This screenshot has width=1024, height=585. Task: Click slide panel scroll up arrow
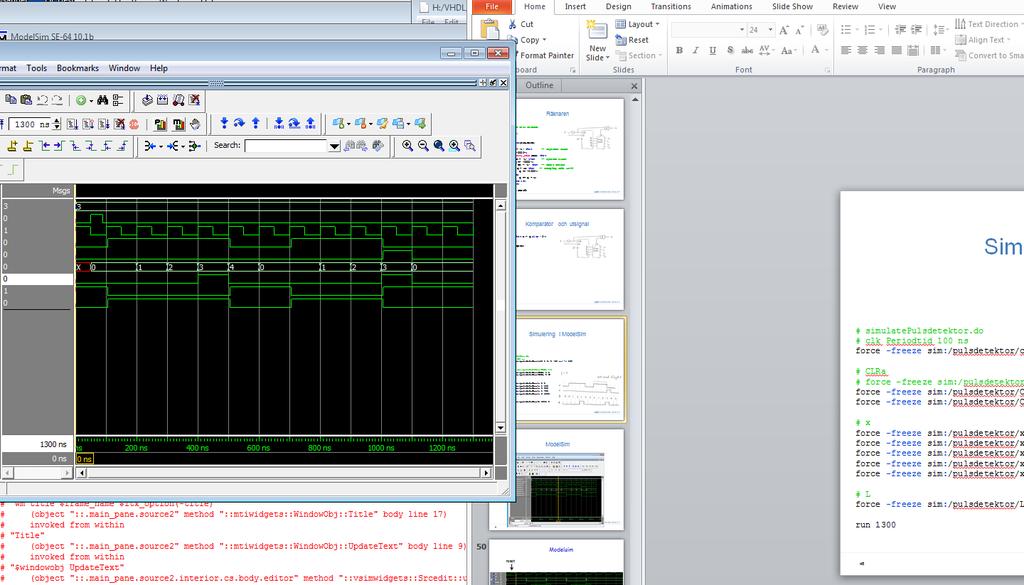pos(635,99)
